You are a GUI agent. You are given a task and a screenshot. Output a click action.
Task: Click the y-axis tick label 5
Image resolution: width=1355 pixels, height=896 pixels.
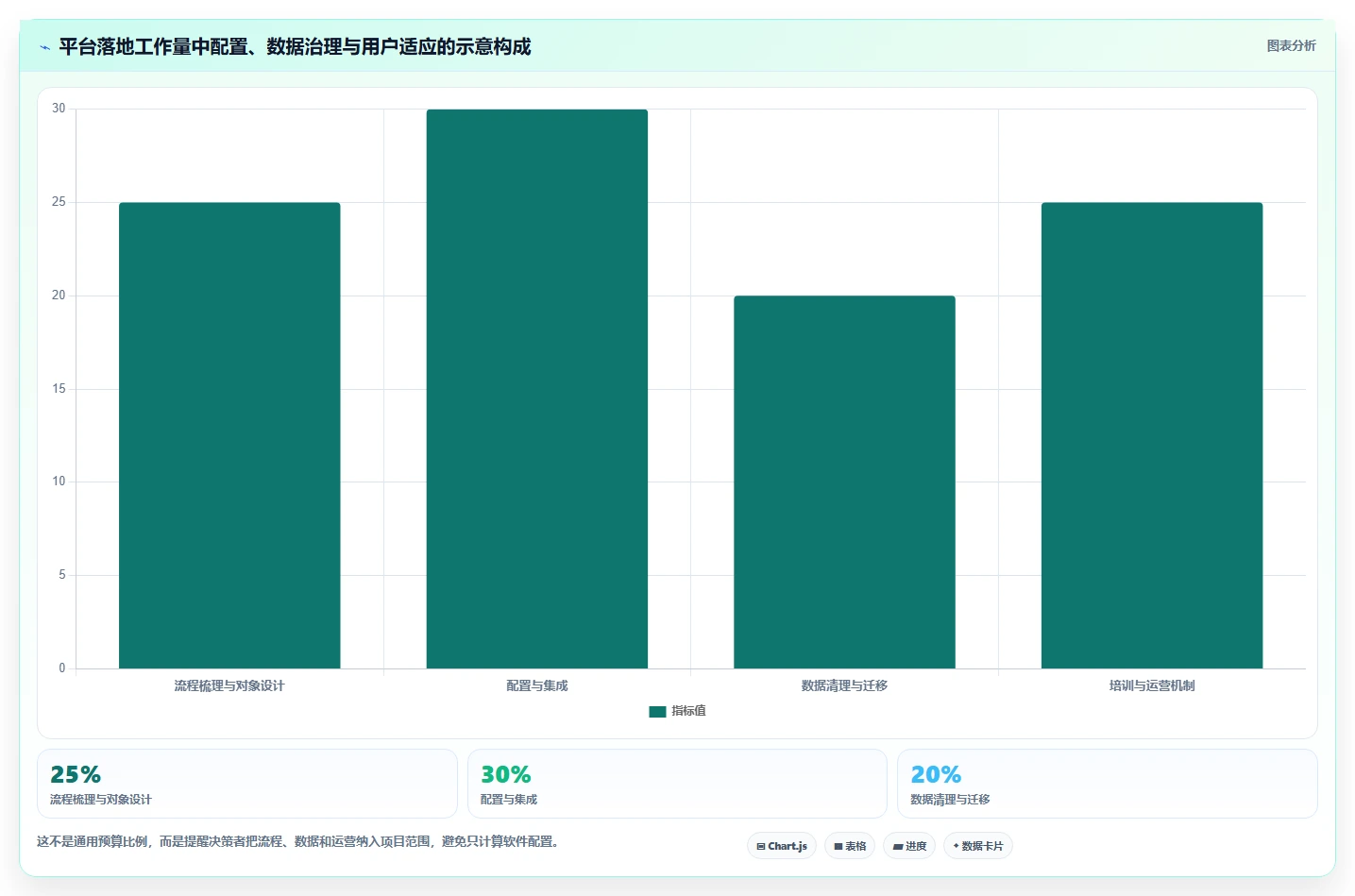tap(62, 575)
